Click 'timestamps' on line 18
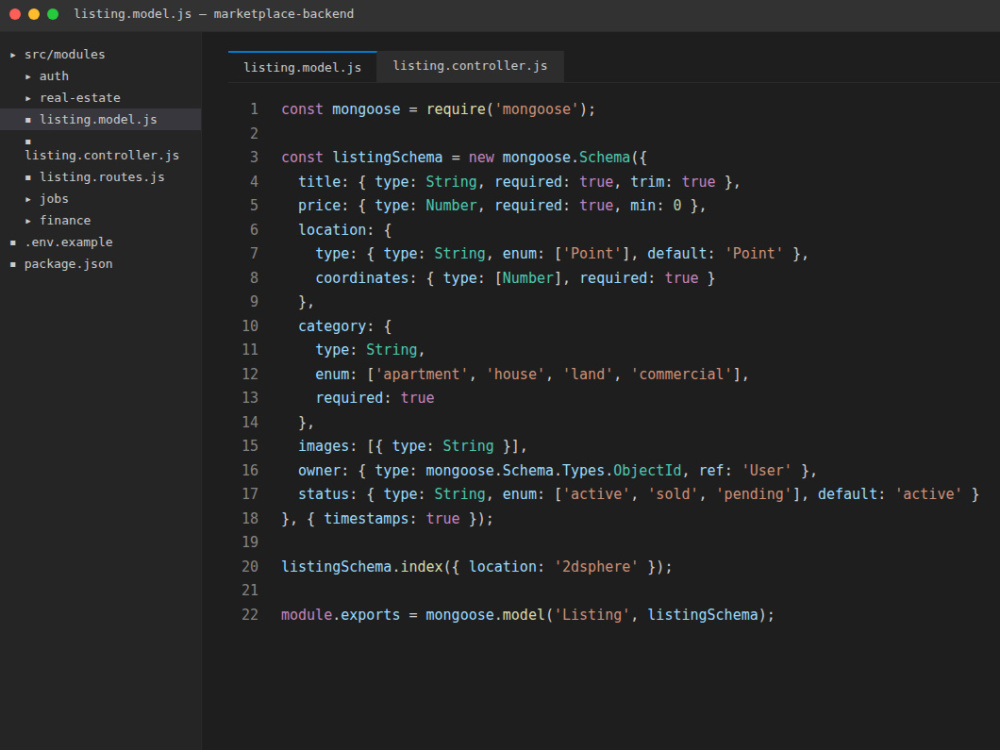This screenshot has height=750, width=1000. tap(366, 518)
